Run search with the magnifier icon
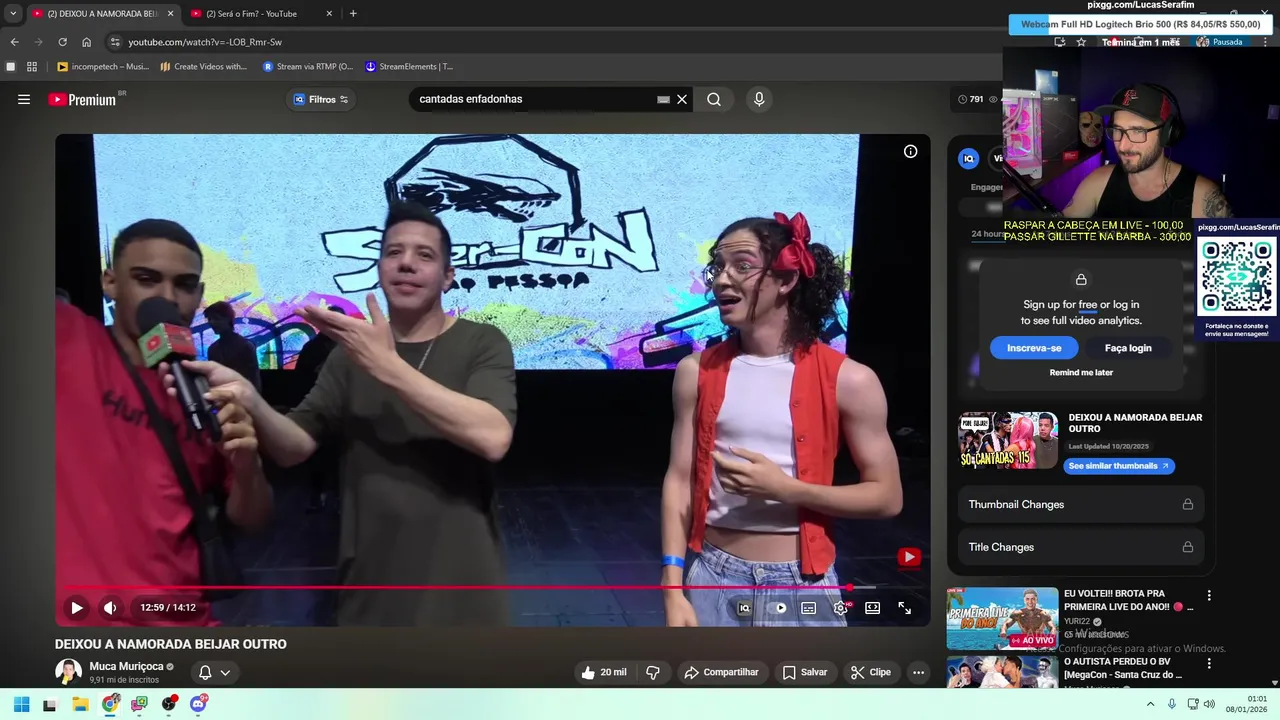 (714, 99)
